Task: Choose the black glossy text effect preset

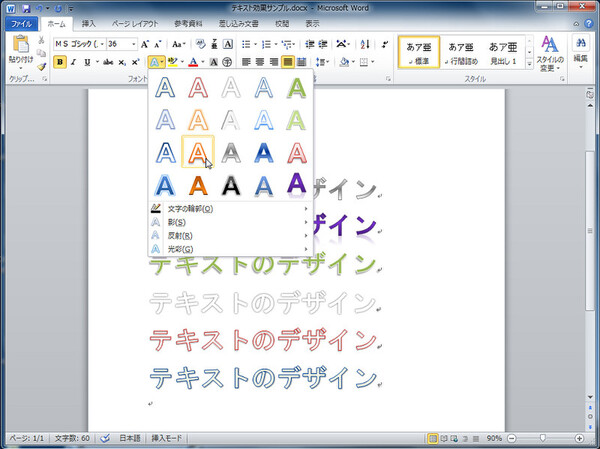Action: 231,185
